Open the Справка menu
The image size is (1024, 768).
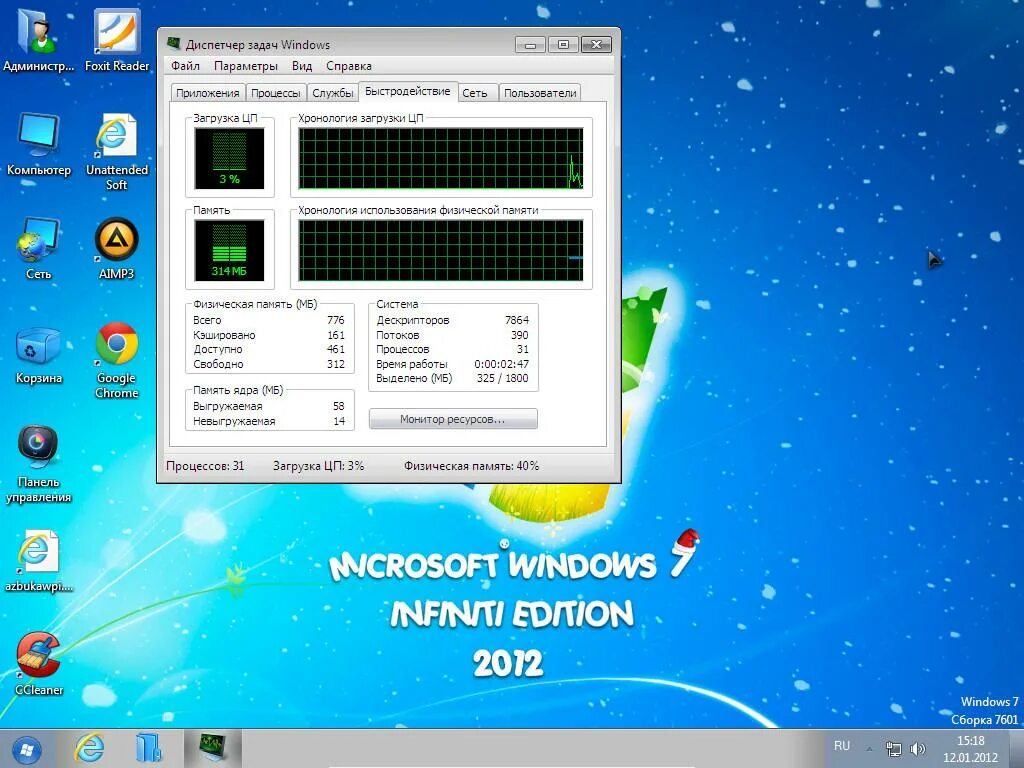click(349, 66)
